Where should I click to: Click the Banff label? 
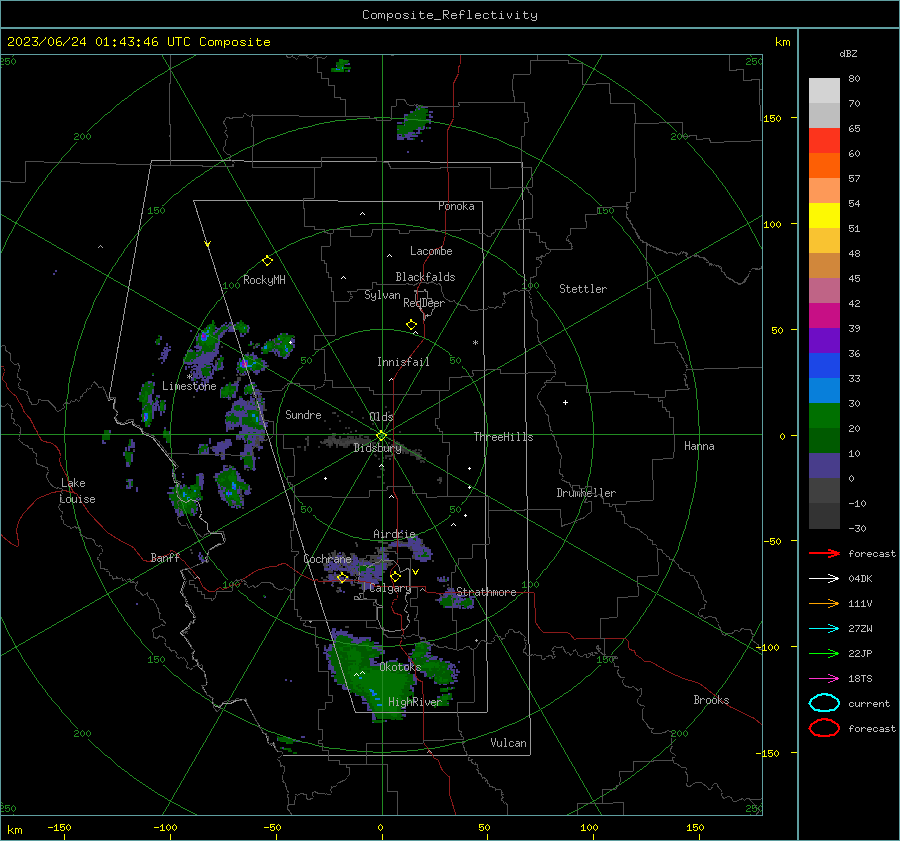(165, 557)
